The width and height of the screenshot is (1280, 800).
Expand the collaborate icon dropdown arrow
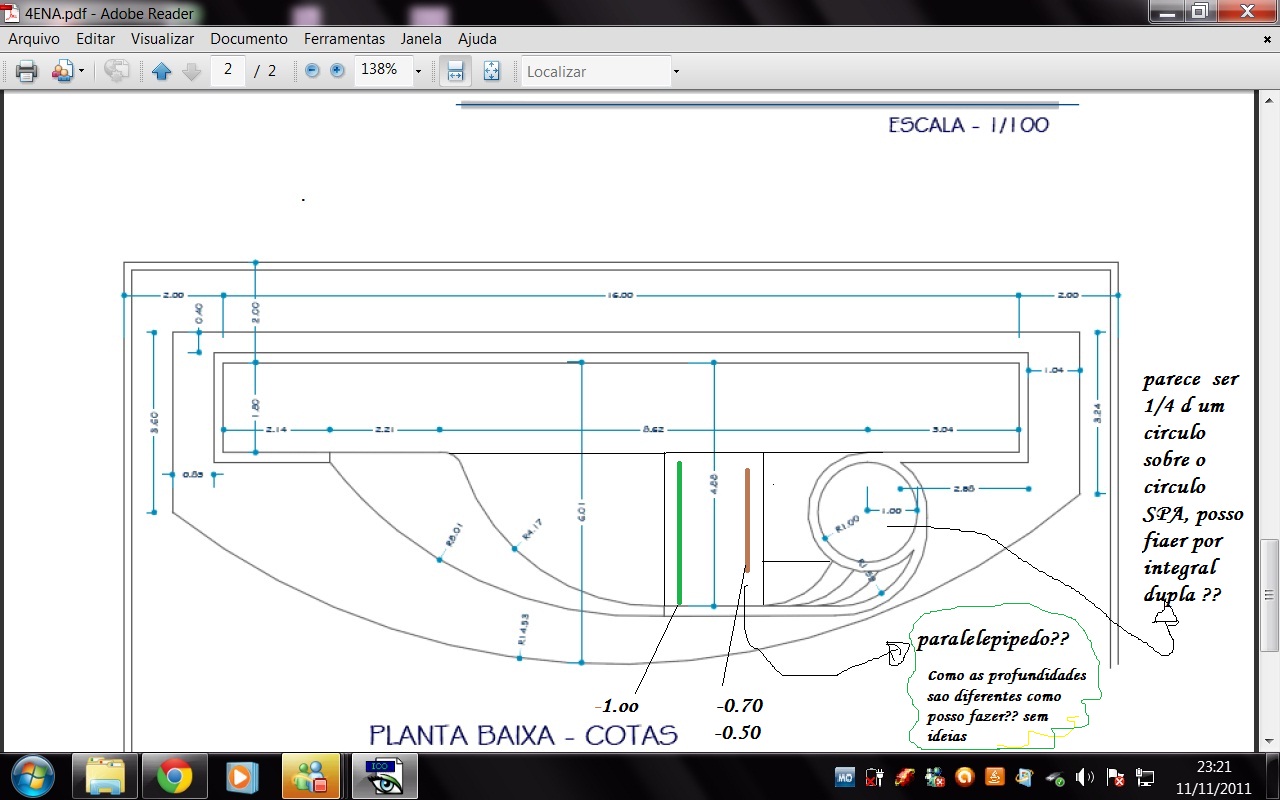[81, 71]
